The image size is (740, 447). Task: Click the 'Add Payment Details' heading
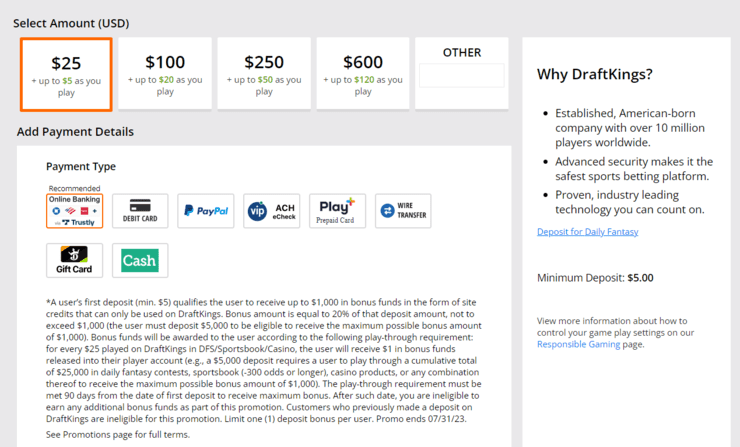click(76, 132)
